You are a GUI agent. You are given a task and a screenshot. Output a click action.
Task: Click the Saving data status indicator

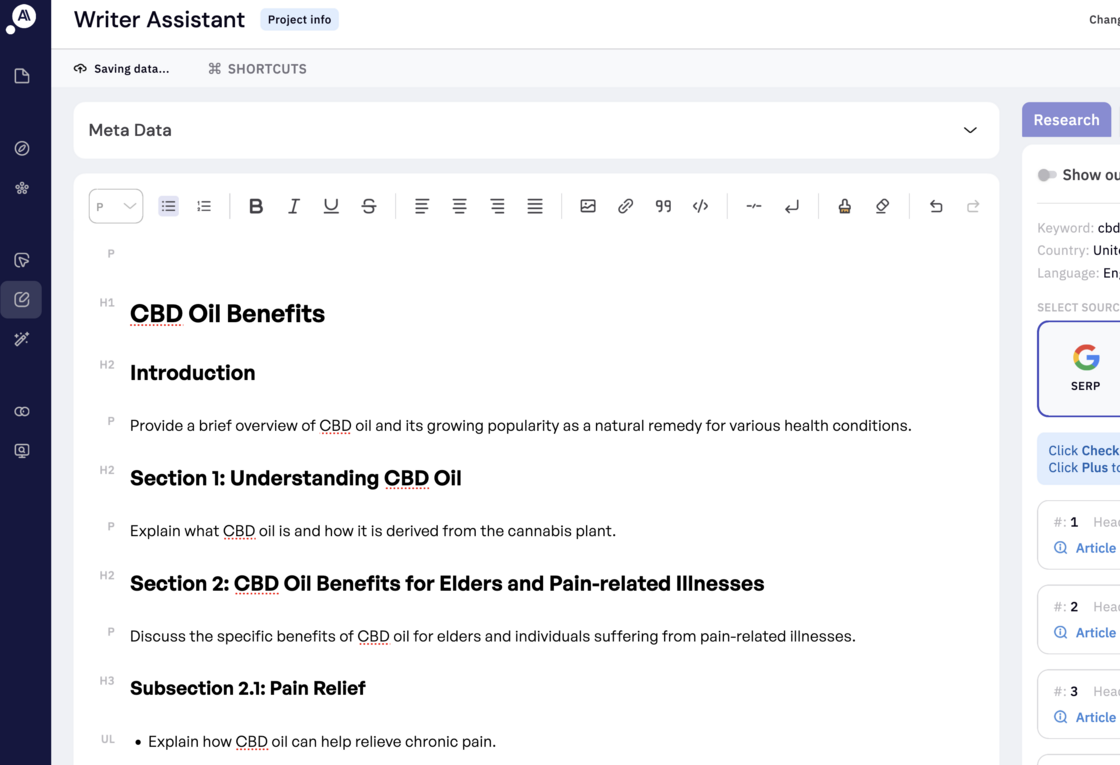121,69
